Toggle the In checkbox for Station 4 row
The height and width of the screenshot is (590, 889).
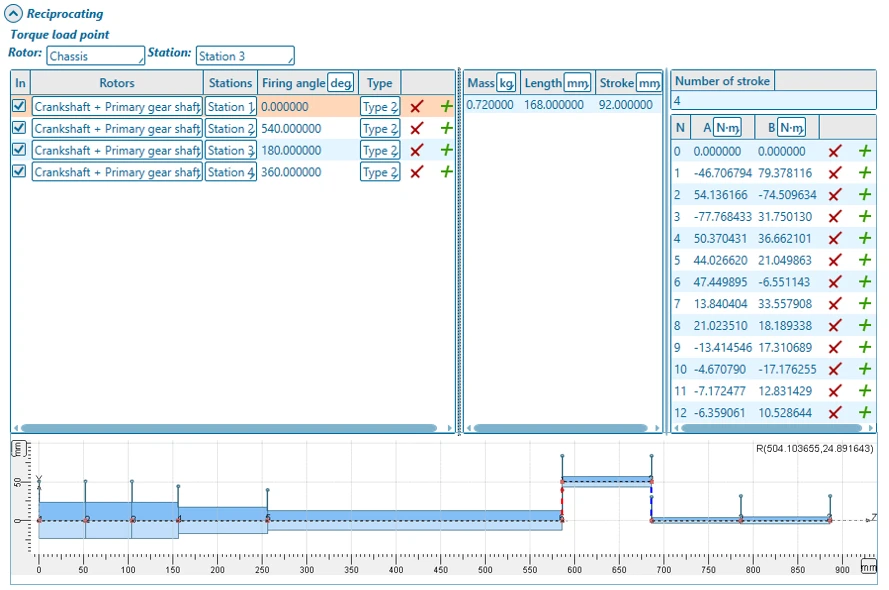pos(19,172)
